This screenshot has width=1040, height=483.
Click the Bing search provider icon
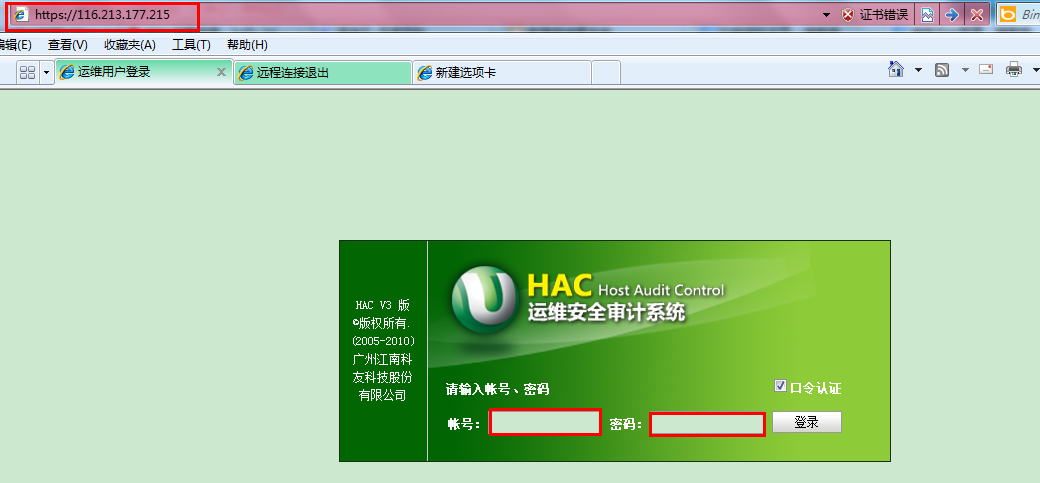click(x=1008, y=14)
